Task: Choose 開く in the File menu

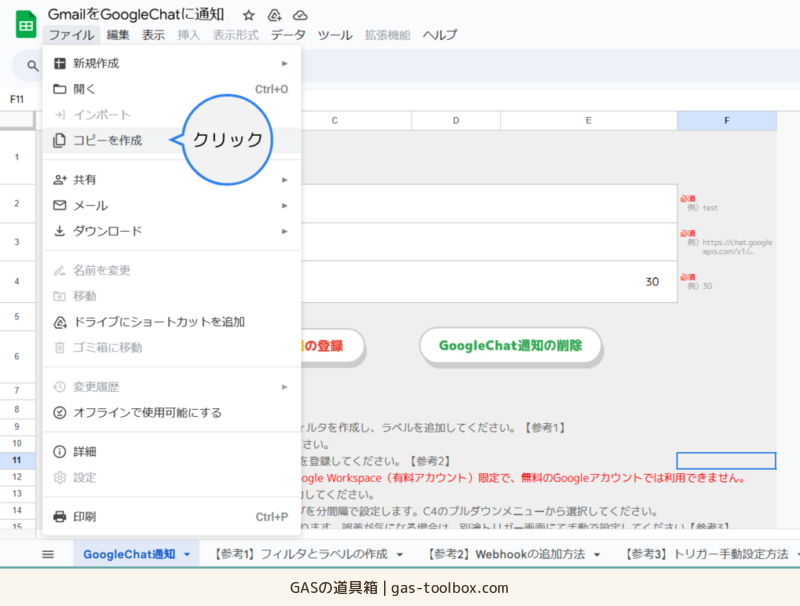Action: (172, 89)
